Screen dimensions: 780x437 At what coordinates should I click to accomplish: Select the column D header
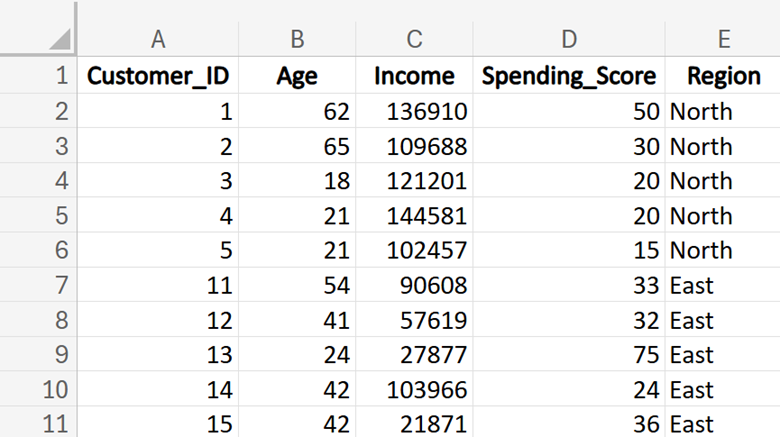(x=569, y=39)
